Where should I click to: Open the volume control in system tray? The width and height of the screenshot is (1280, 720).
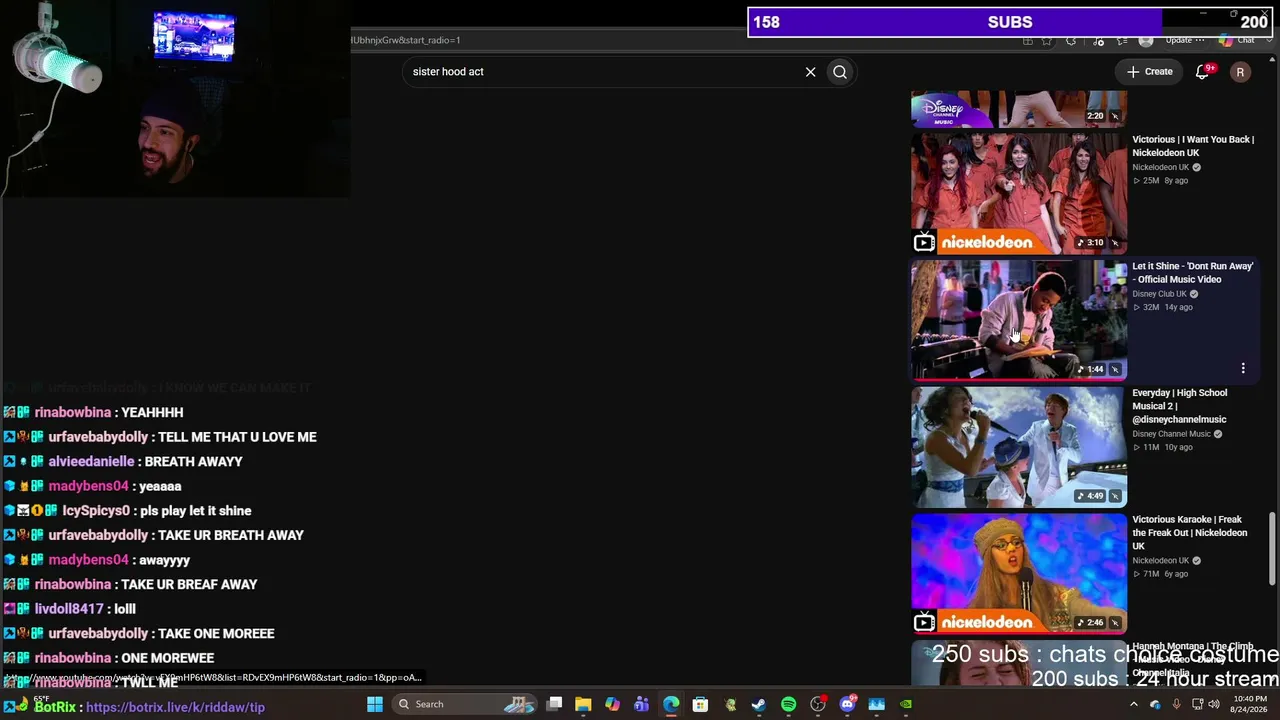click(x=1215, y=704)
